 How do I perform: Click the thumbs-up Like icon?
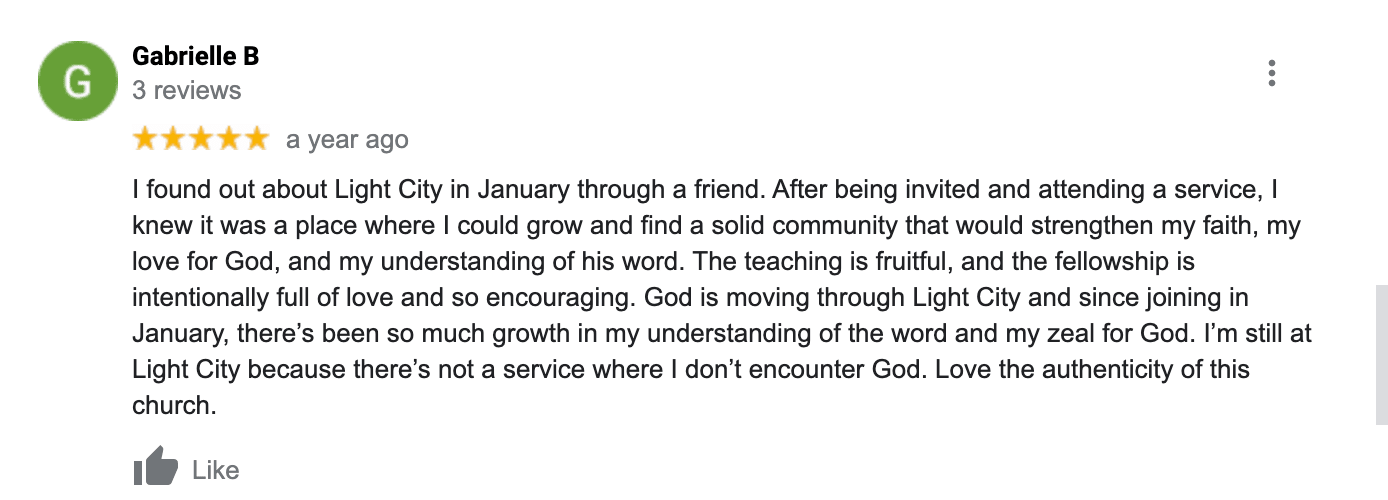tap(155, 467)
